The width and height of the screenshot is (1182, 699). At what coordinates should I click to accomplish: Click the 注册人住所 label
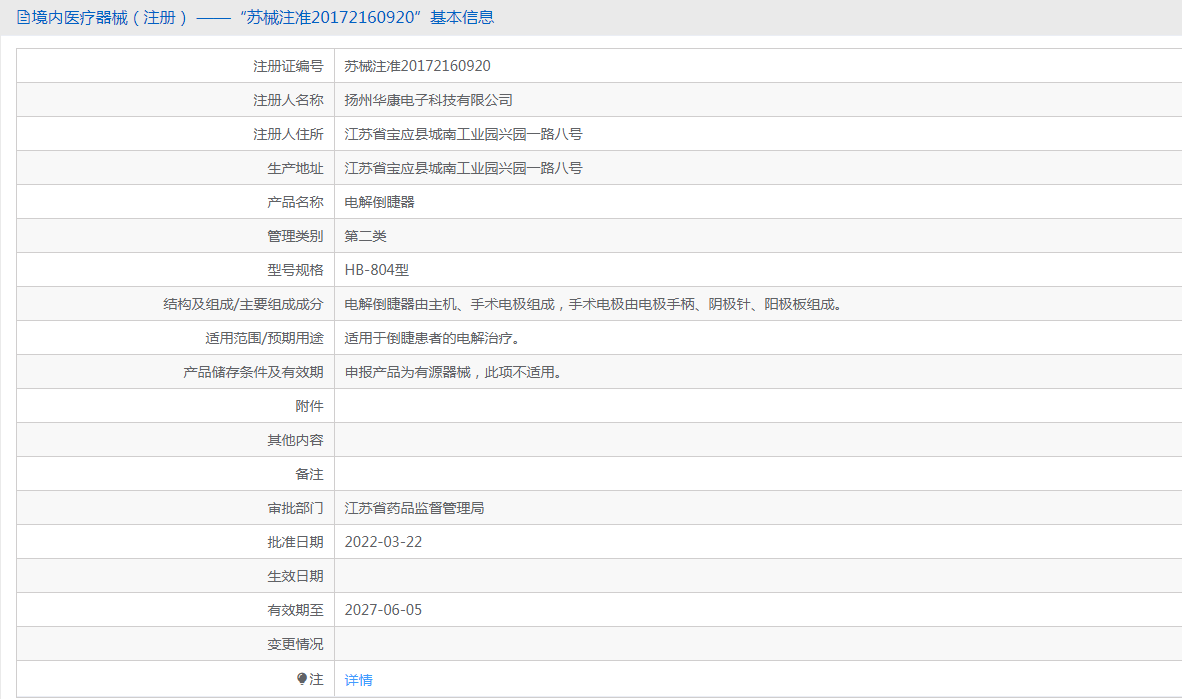[x=288, y=134]
